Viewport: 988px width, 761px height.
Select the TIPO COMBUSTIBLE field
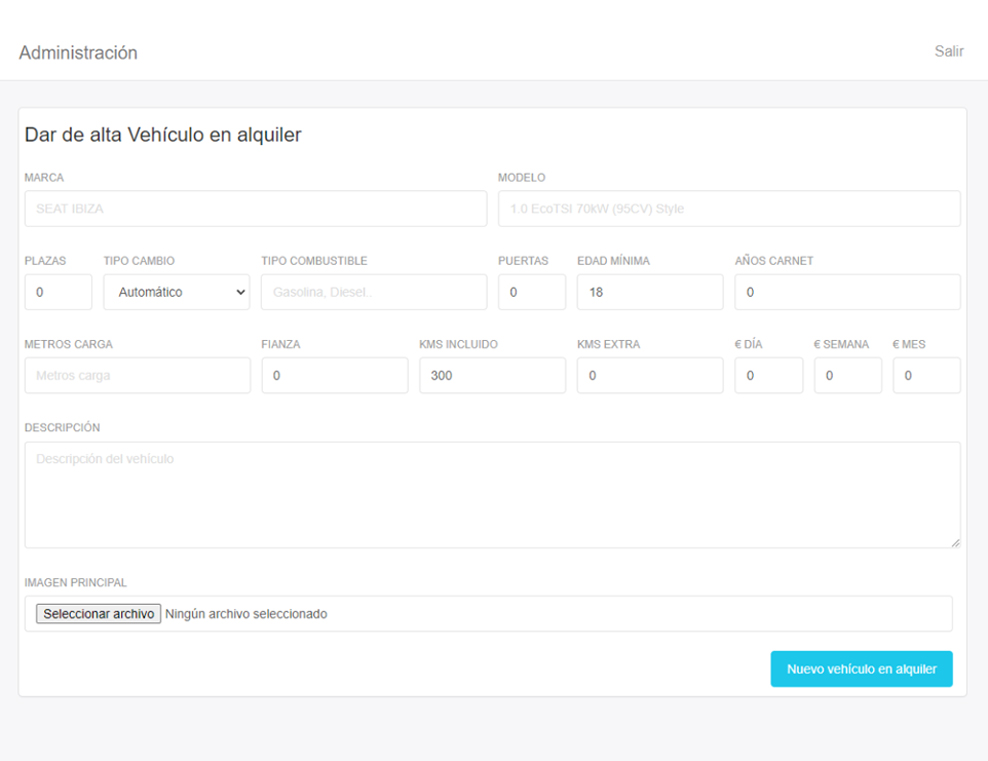(373, 291)
